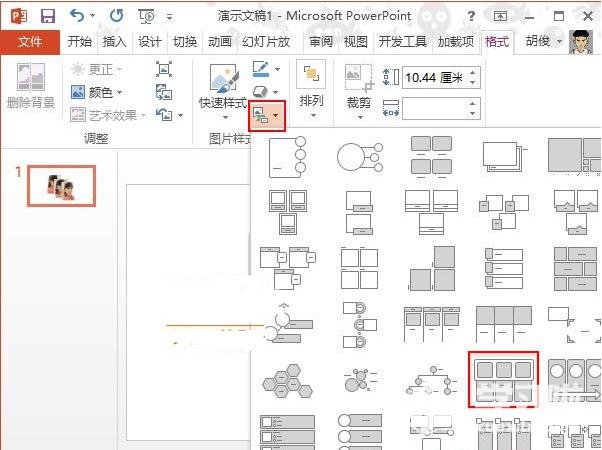The image size is (602, 450).
Task: Click the Save icon in quick access toolbar
Action: [47, 16]
